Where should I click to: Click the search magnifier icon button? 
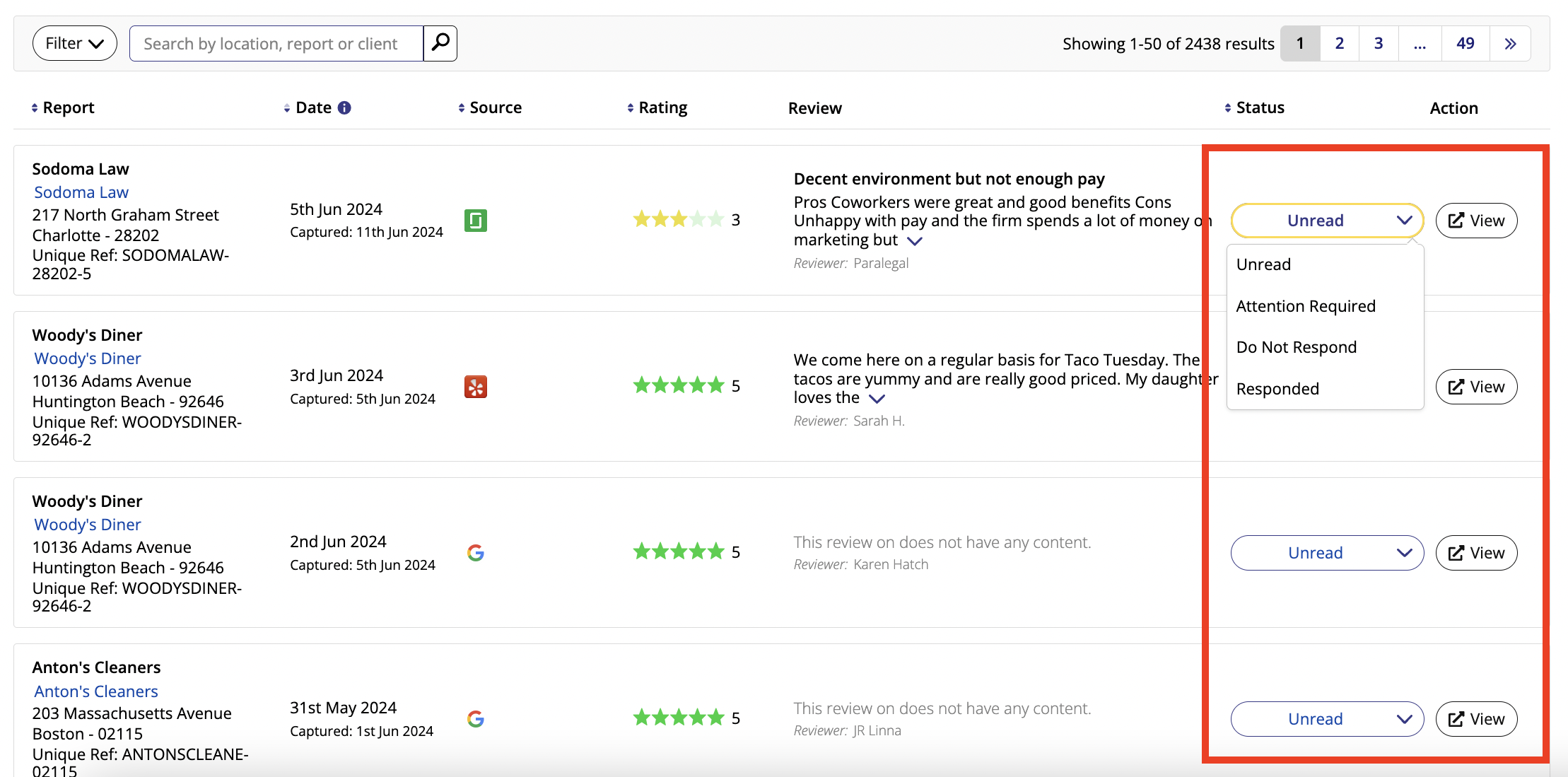tap(440, 43)
